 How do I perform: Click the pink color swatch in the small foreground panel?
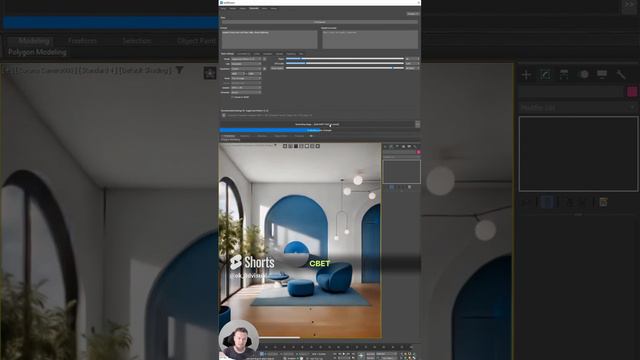[x=418, y=152]
